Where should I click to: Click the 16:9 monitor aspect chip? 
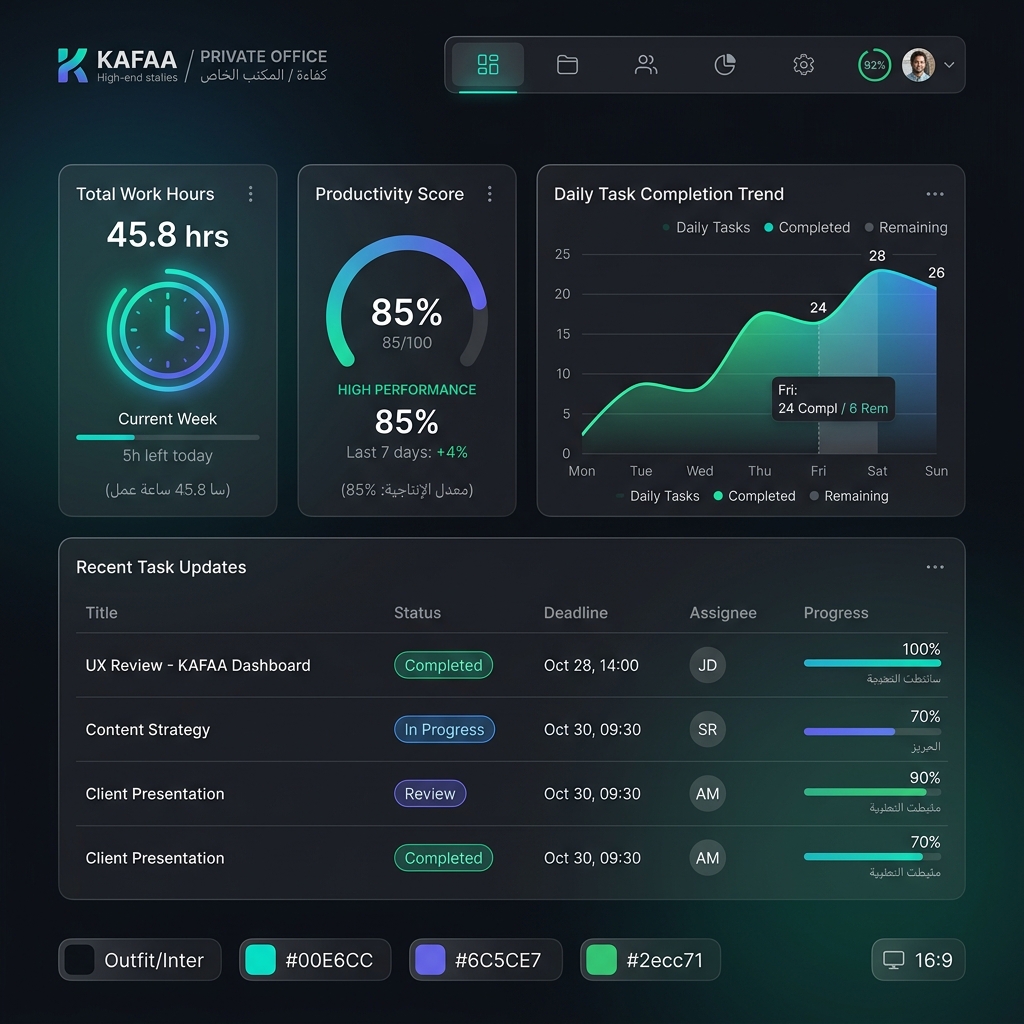click(x=918, y=959)
